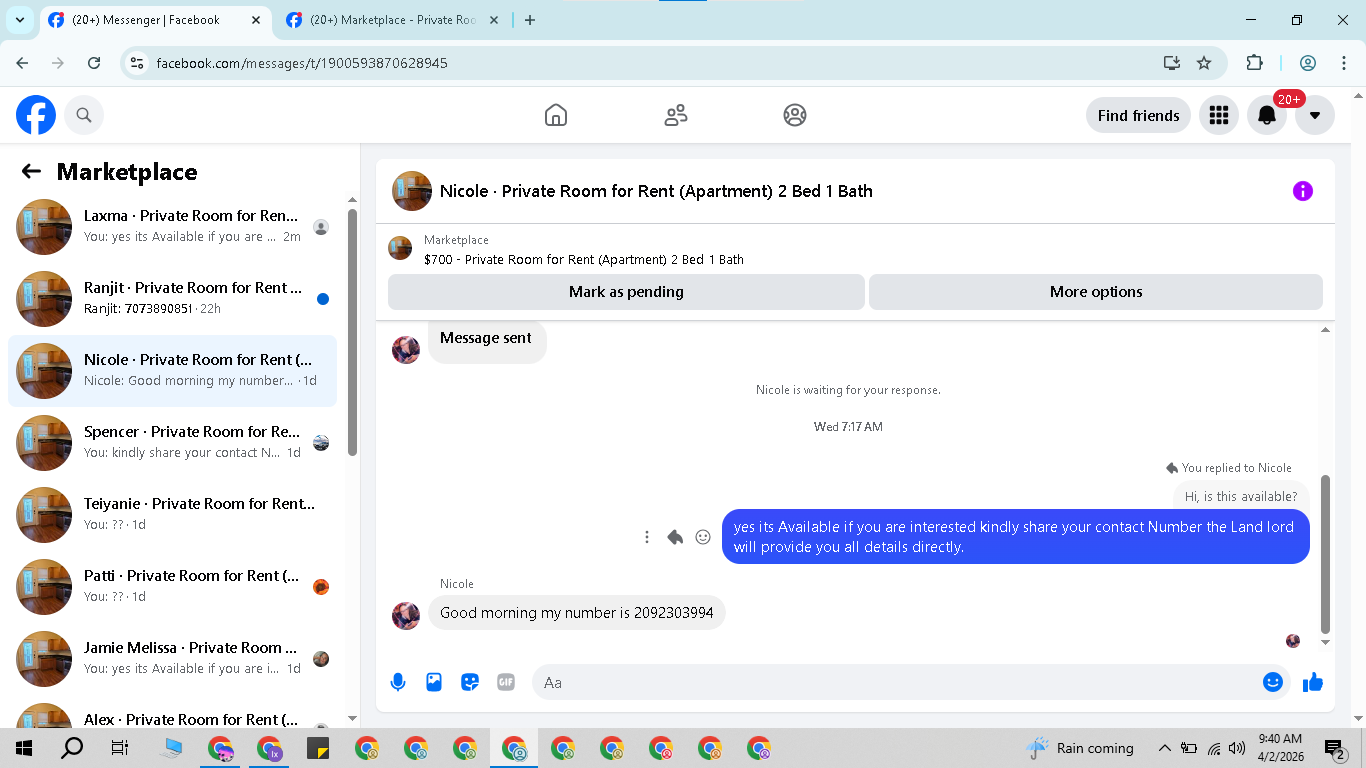Click the Find friends button
The height and width of the screenshot is (768, 1366).
tap(1138, 115)
